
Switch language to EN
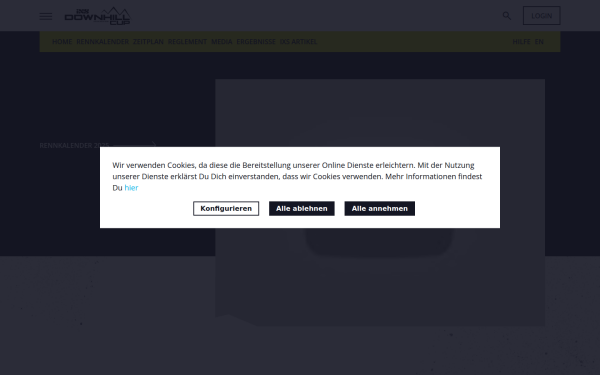click(539, 42)
